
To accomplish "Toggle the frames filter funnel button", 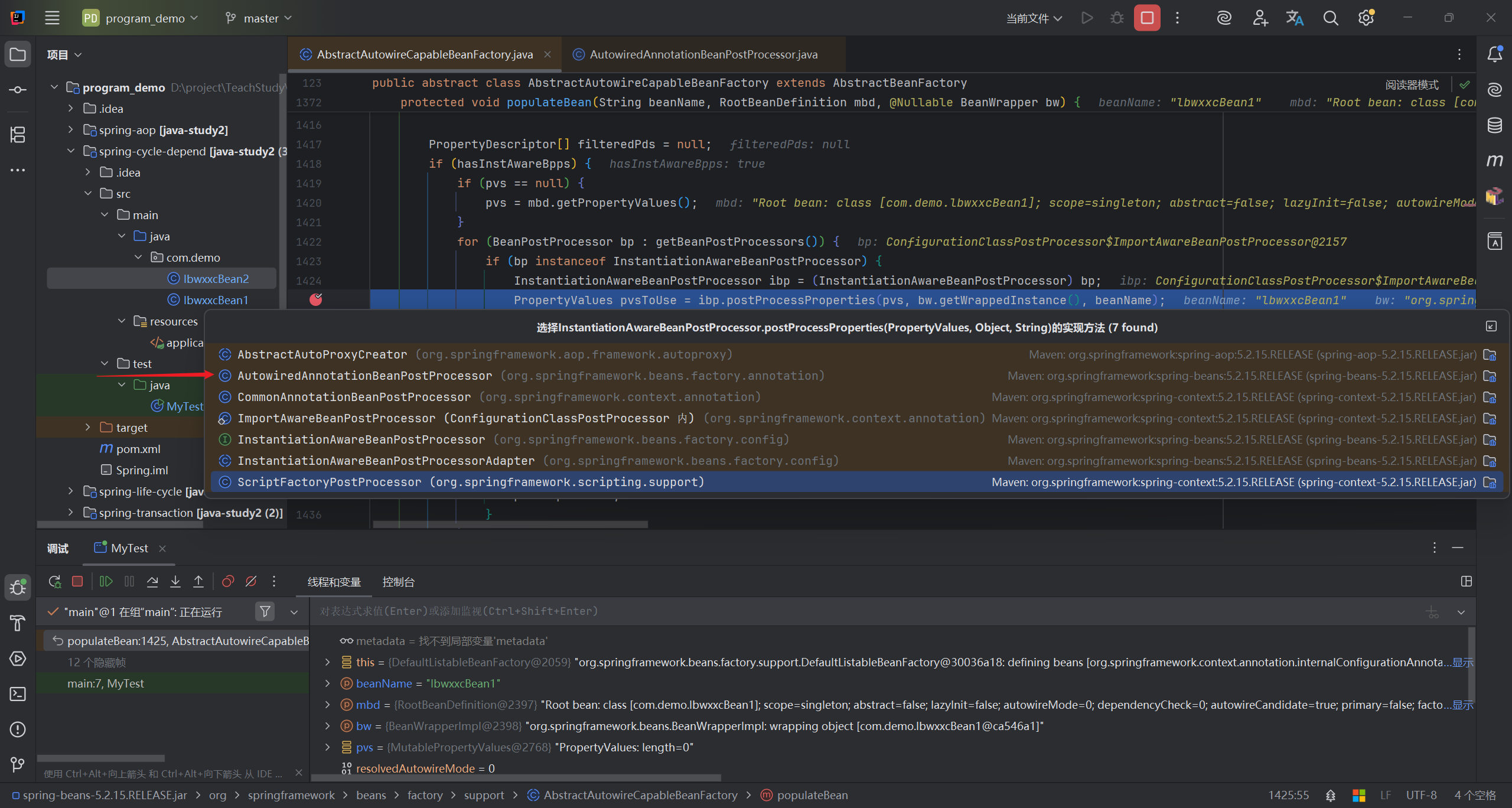I will click(x=265, y=612).
